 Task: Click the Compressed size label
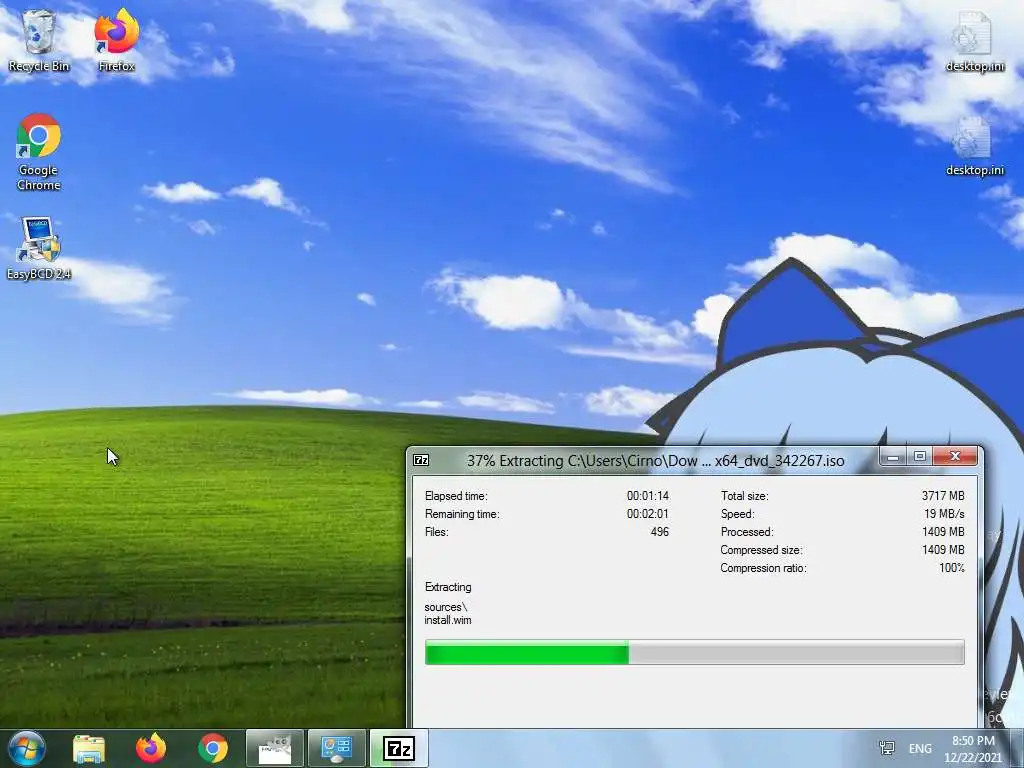[761, 550]
